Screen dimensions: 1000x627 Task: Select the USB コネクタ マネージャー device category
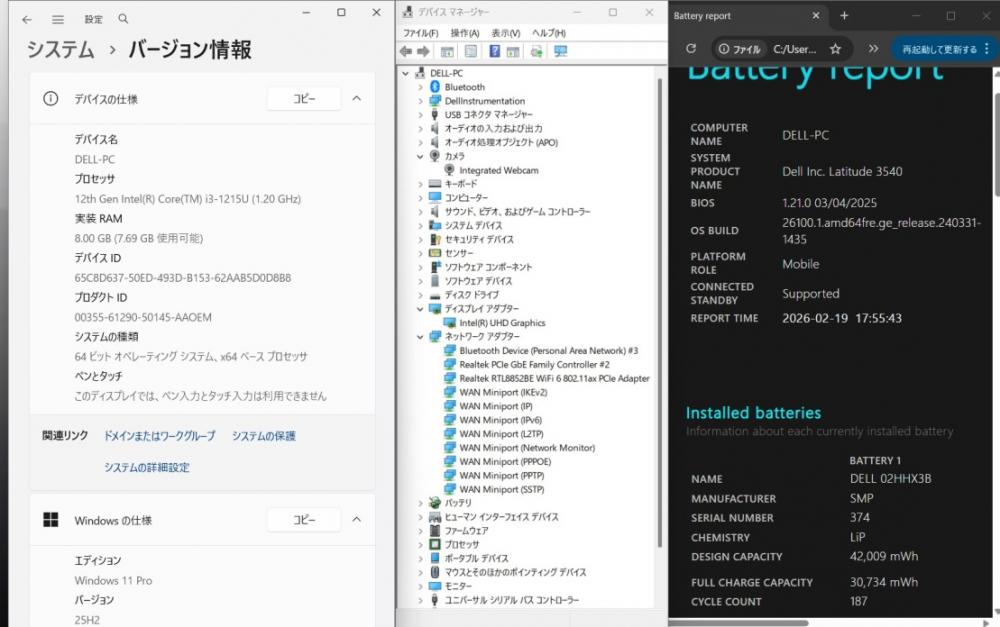[x=488, y=115]
